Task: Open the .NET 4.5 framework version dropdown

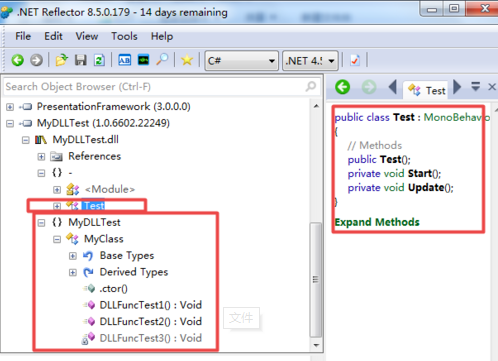Action: tap(310, 61)
